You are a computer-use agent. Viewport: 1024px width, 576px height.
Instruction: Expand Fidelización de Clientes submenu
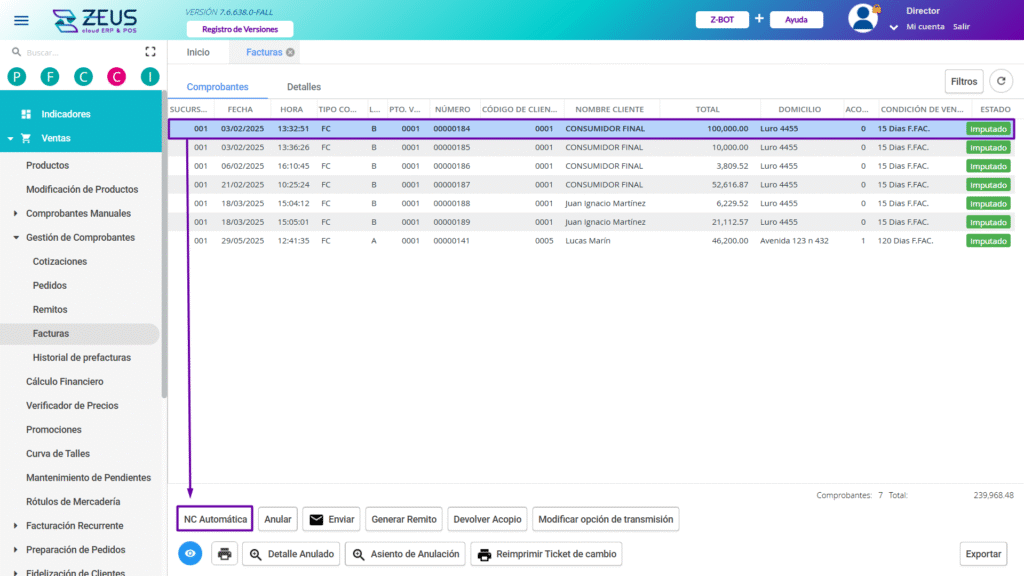[x=16, y=572]
